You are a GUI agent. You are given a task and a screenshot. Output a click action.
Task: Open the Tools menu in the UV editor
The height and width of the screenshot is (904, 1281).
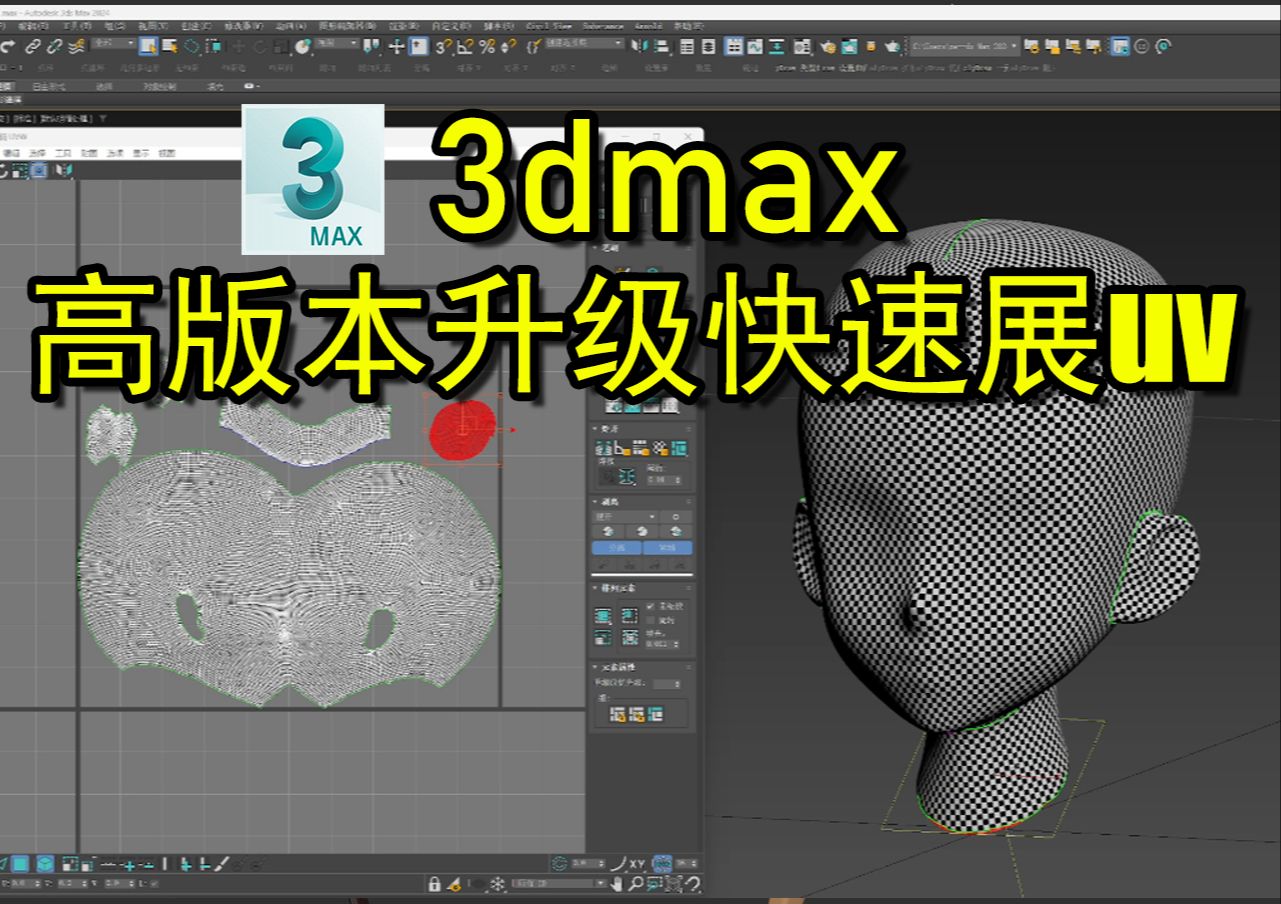point(63,153)
